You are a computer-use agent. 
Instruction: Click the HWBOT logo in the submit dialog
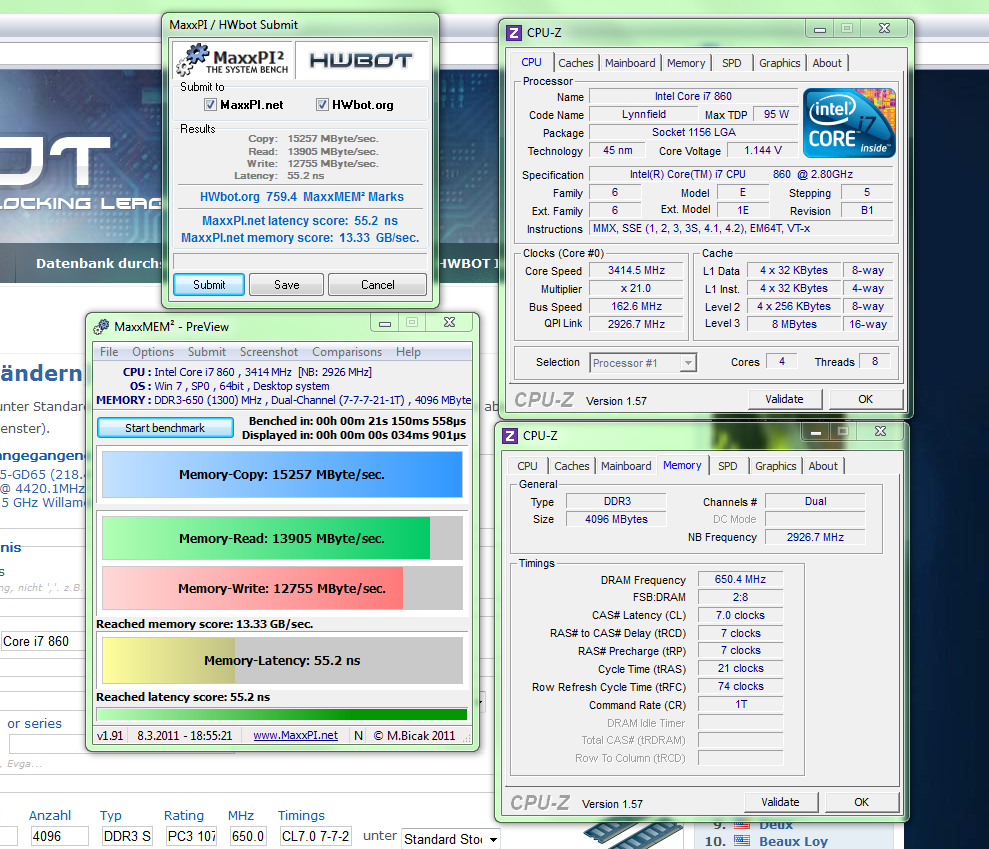[x=361, y=61]
